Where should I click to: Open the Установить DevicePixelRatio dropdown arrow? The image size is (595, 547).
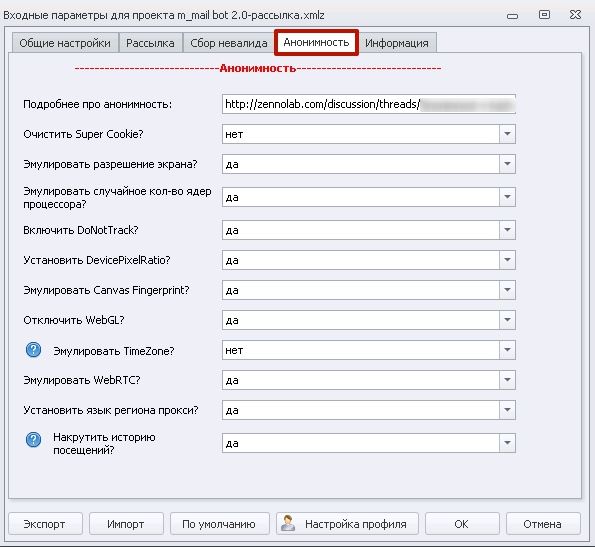tap(507, 260)
